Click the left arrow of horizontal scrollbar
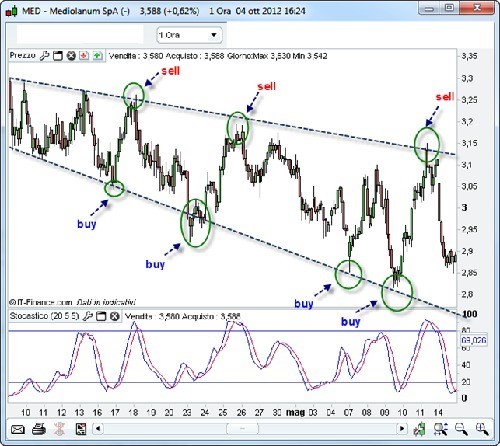 coord(98,428)
